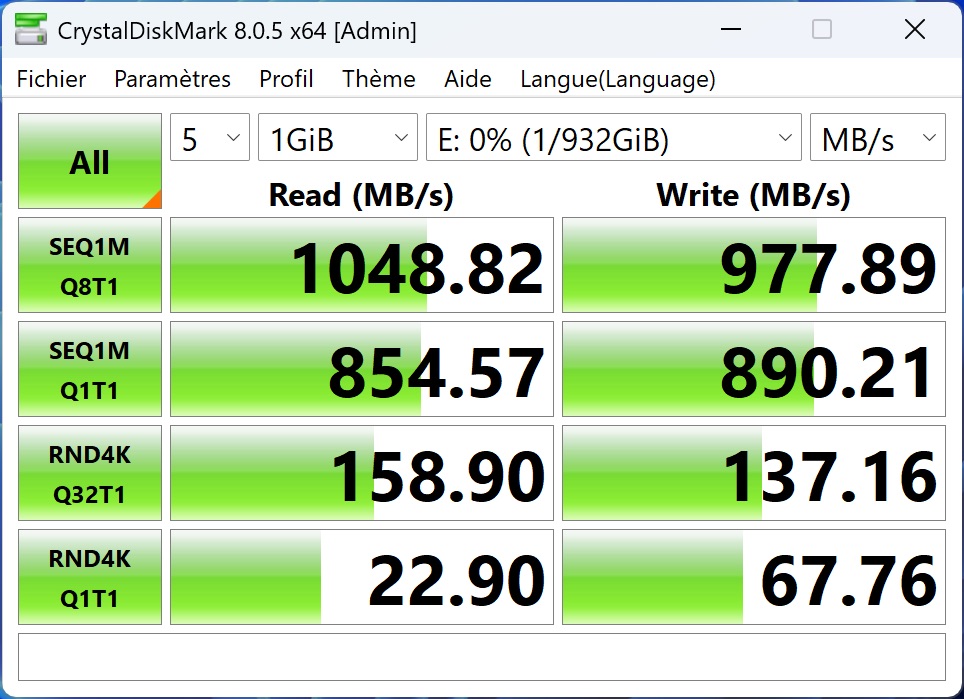
Task: Open the Fichier menu
Action: (x=52, y=79)
